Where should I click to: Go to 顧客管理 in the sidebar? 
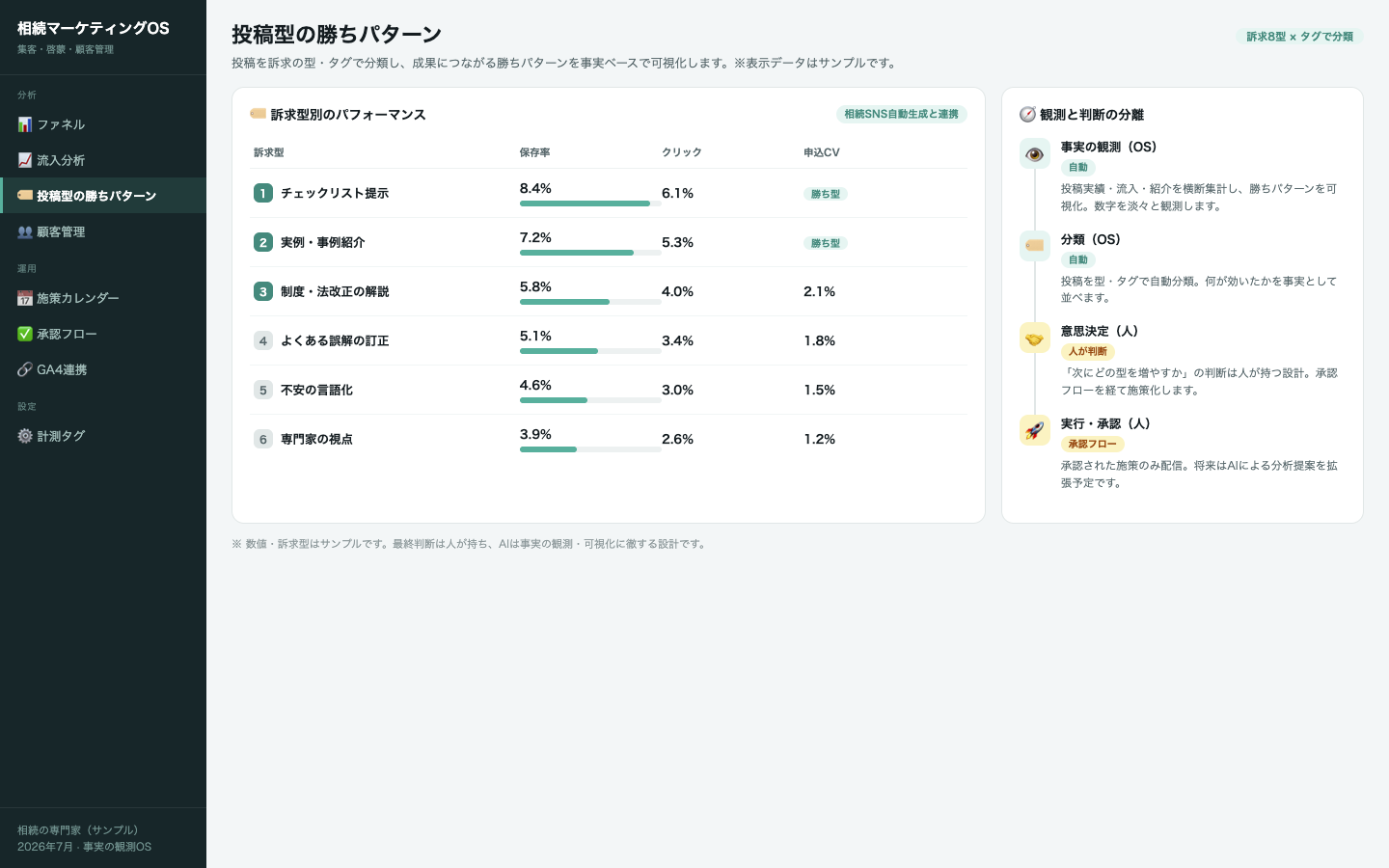pyautogui.click(x=103, y=231)
